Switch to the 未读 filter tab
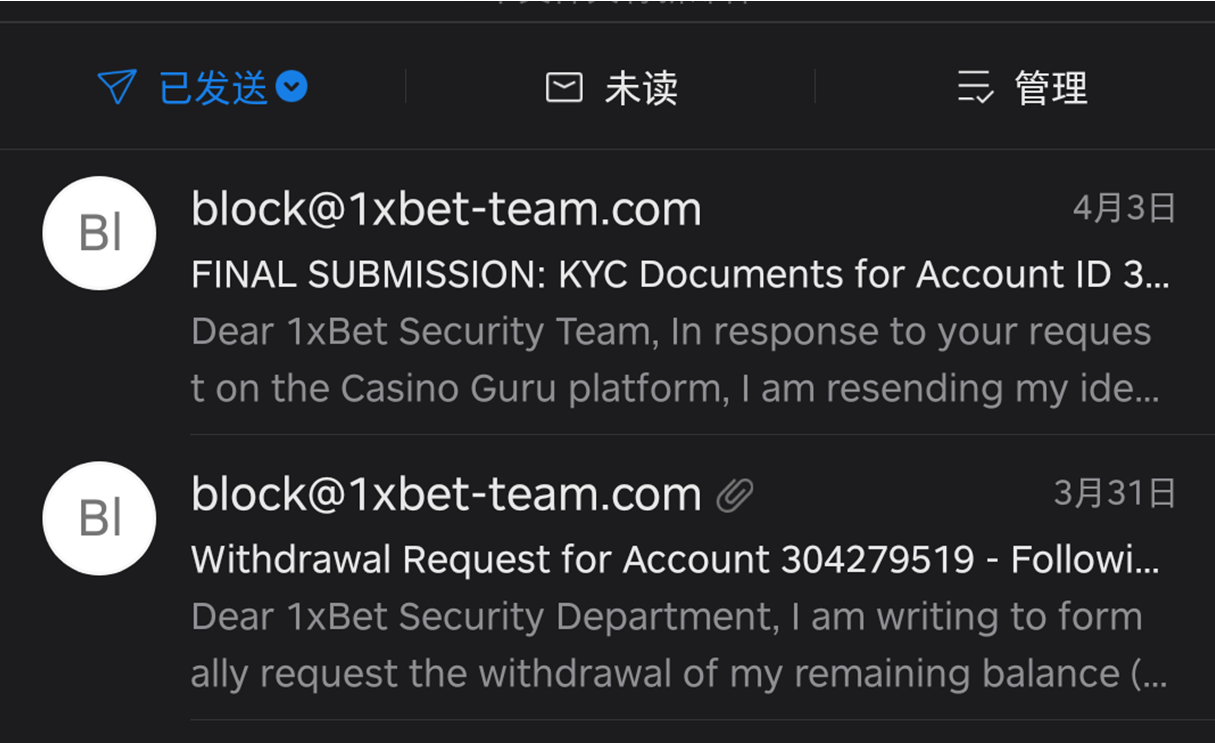 [641, 88]
